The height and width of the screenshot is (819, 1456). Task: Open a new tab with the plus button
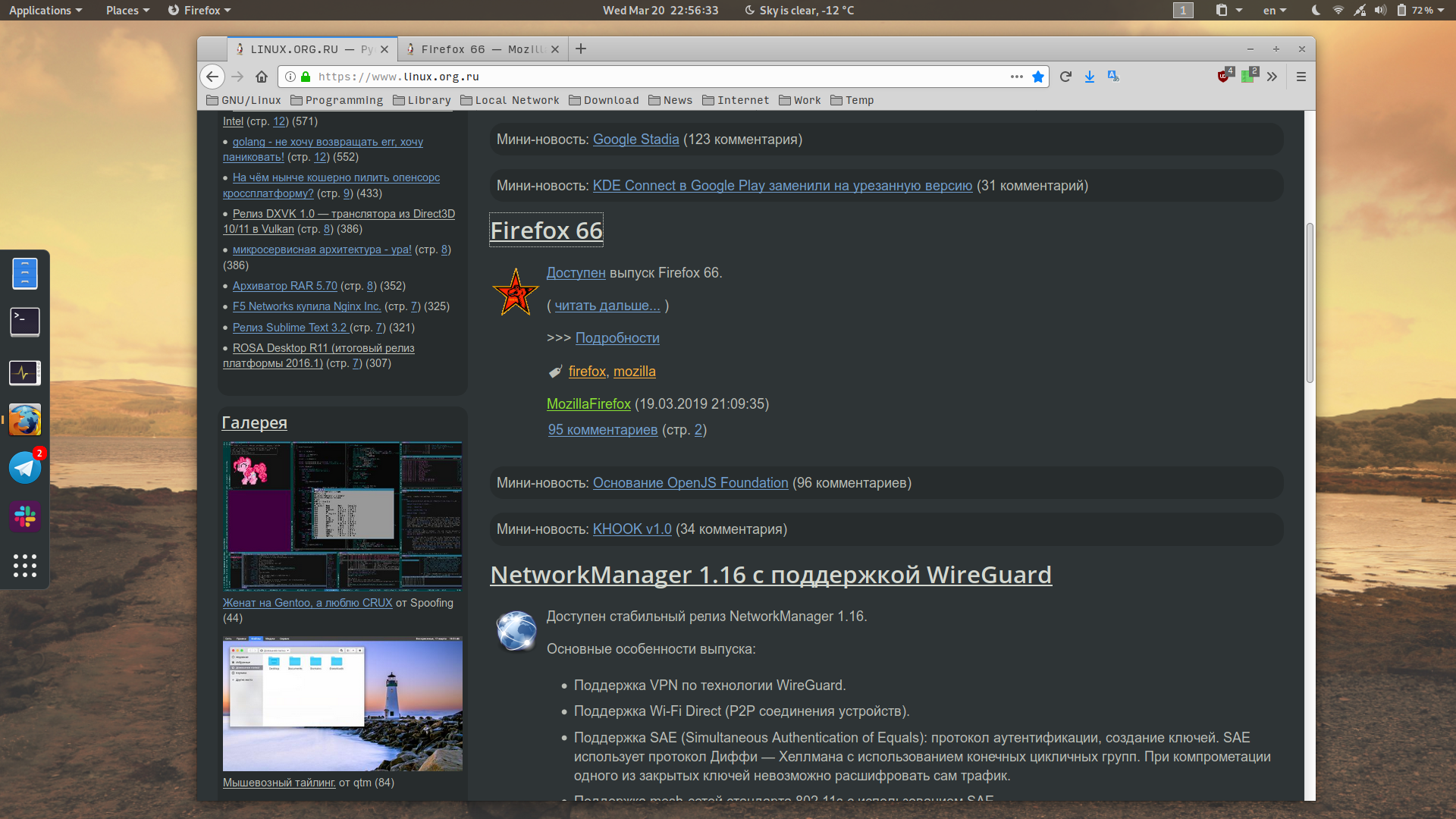click(x=581, y=49)
